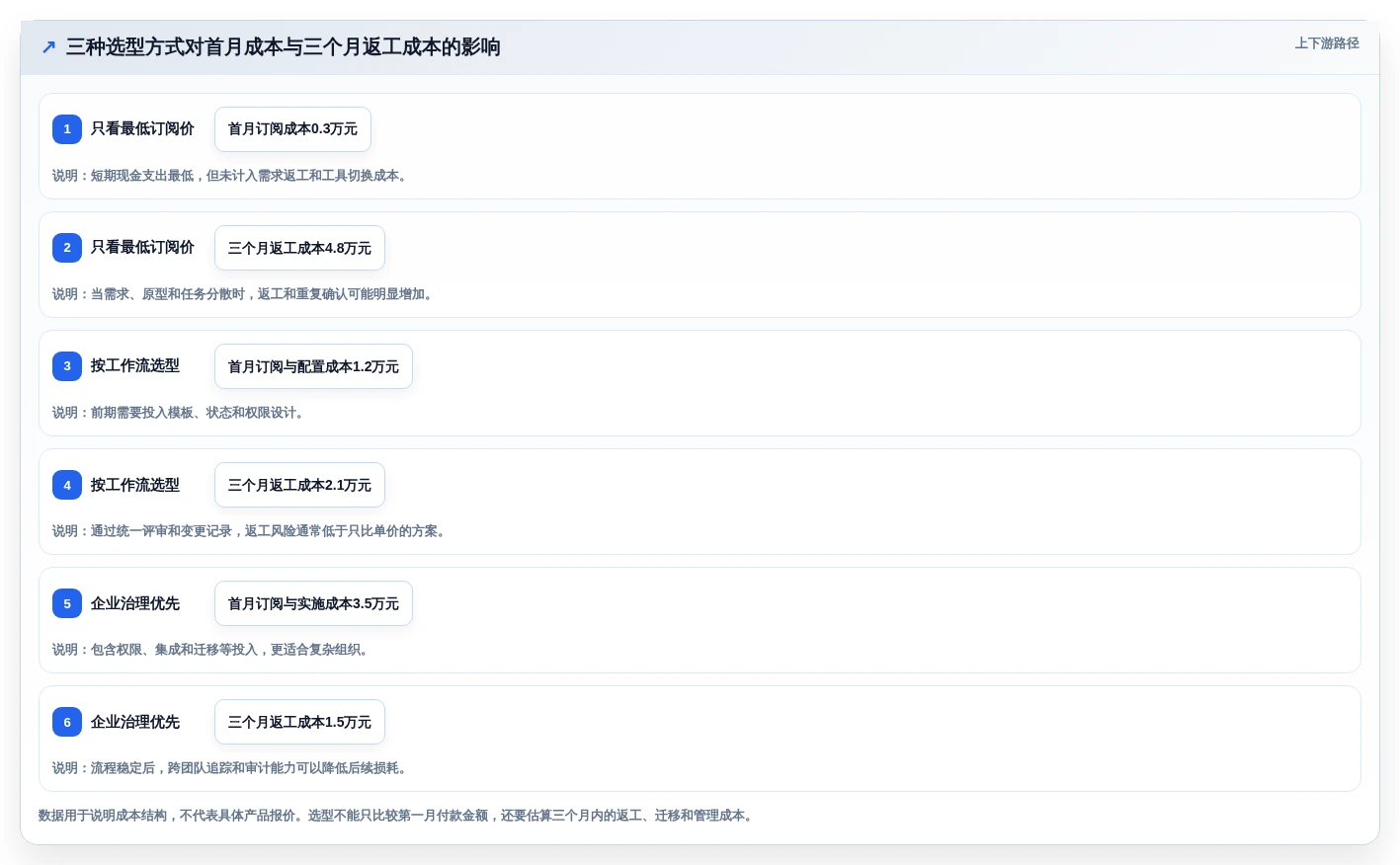Select the 首月订阅成本0.3万元 chip

coord(292,129)
